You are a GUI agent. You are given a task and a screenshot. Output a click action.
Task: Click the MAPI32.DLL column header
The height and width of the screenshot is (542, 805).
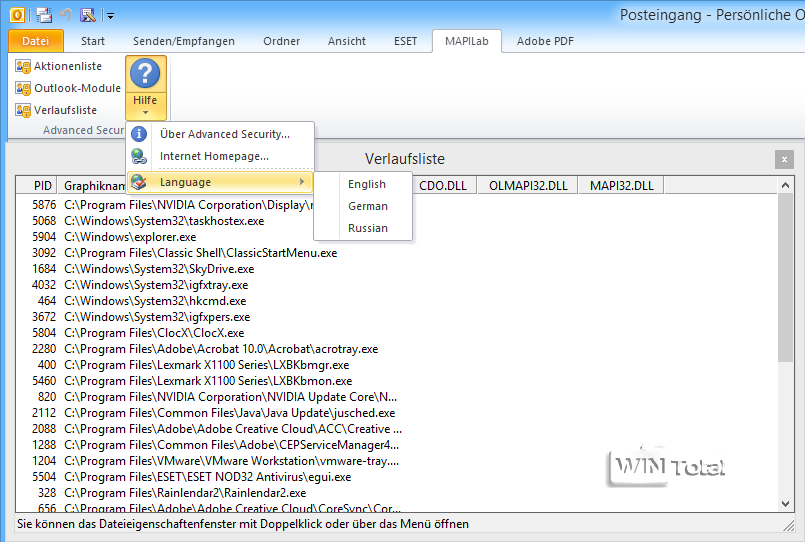click(x=621, y=186)
